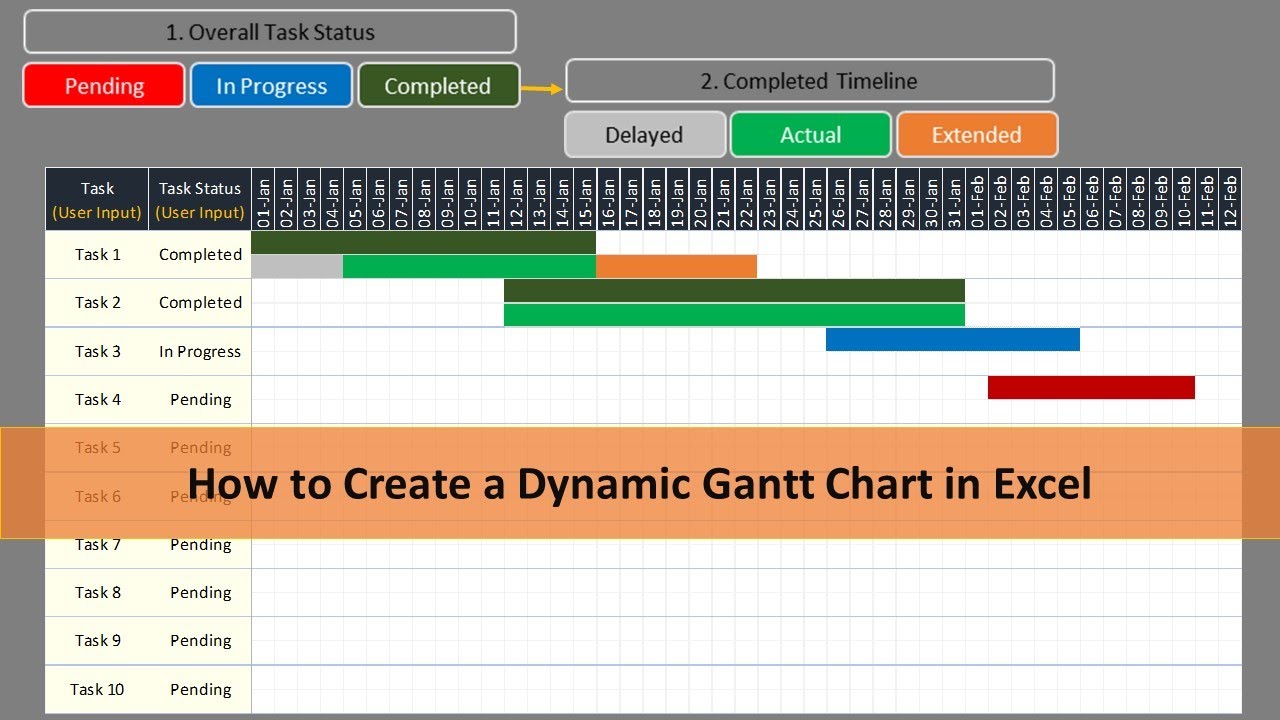1280x720 pixels.
Task: Click the '2. Completed Timeline' heading box
Action: point(809,81)
